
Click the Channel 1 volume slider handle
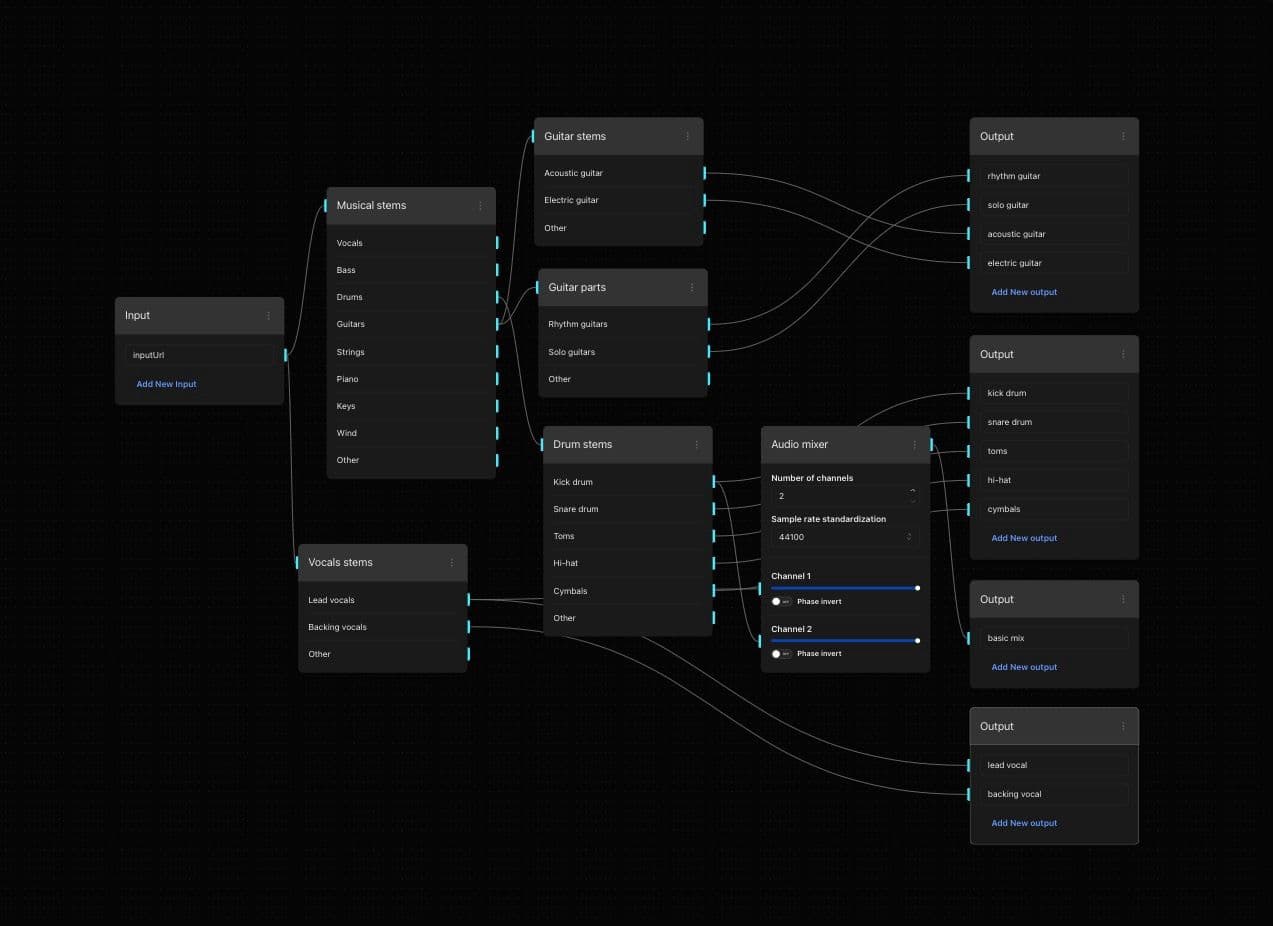(917, 588)
